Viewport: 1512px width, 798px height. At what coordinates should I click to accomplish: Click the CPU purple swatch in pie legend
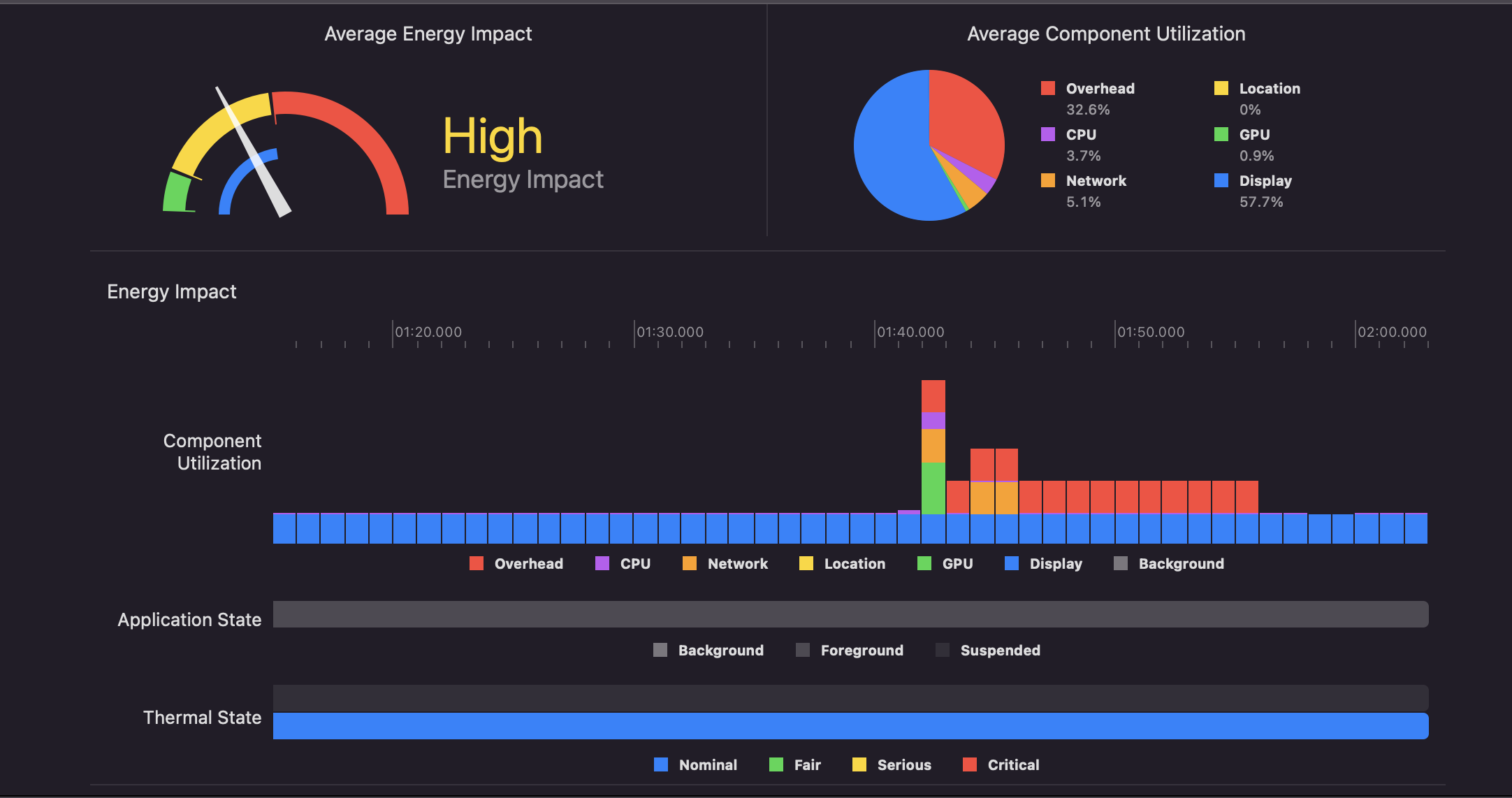click(x=1047, y=134)
